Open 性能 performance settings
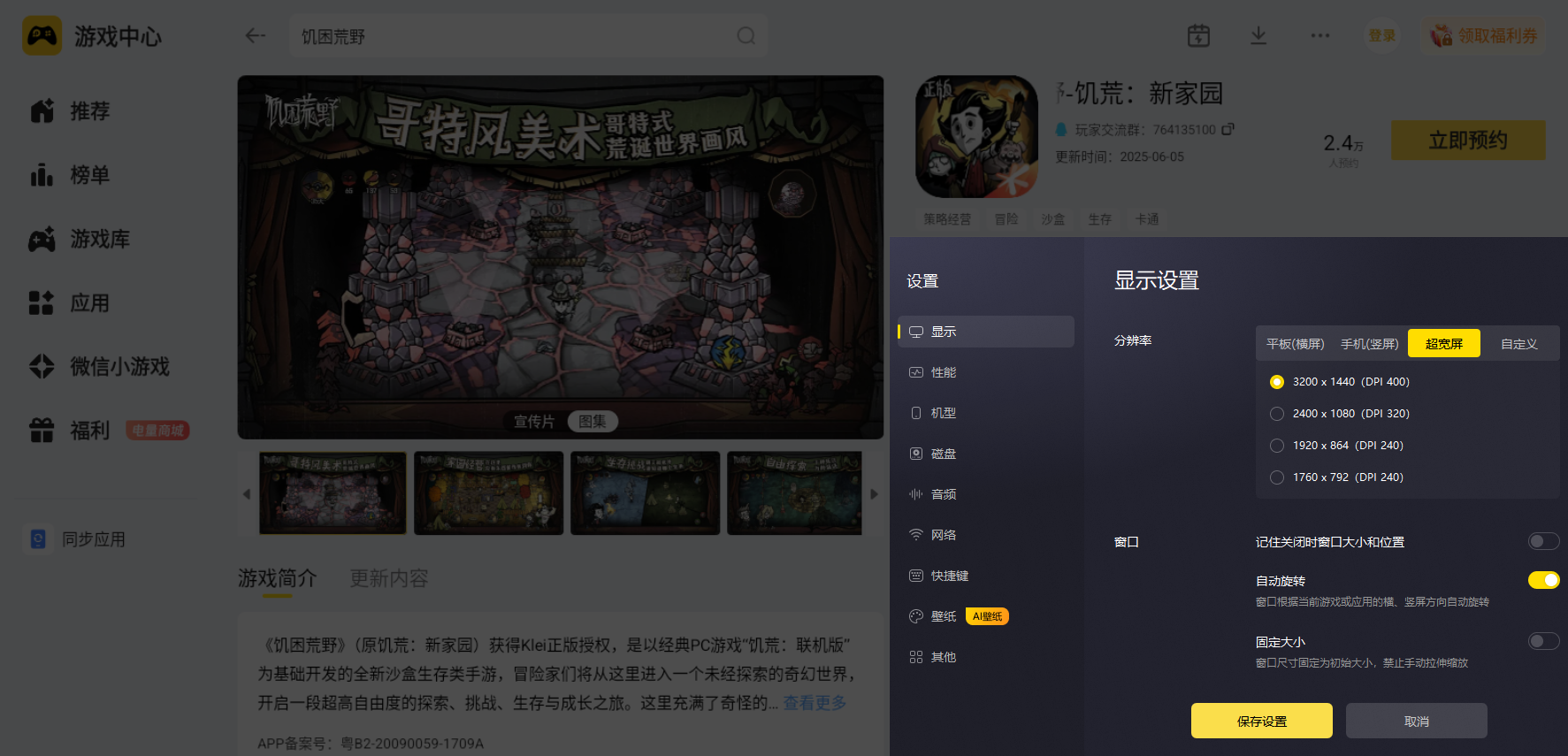1568x756 pixels. tap(986, 372)
